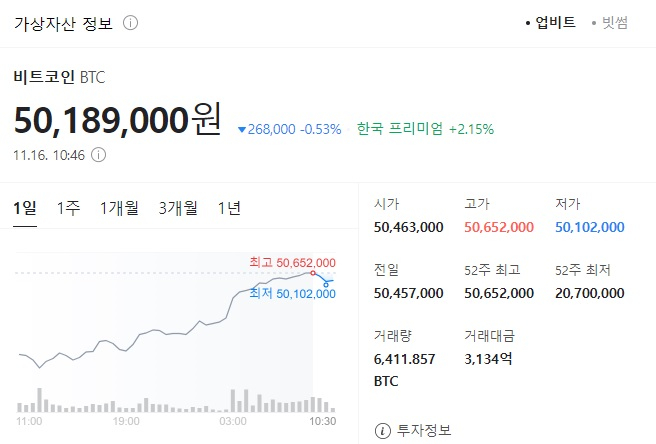Viewport: 656px width, 444px height.
Task: Click the info icon next to 11.16. 10:46
Action: [99, 155]
